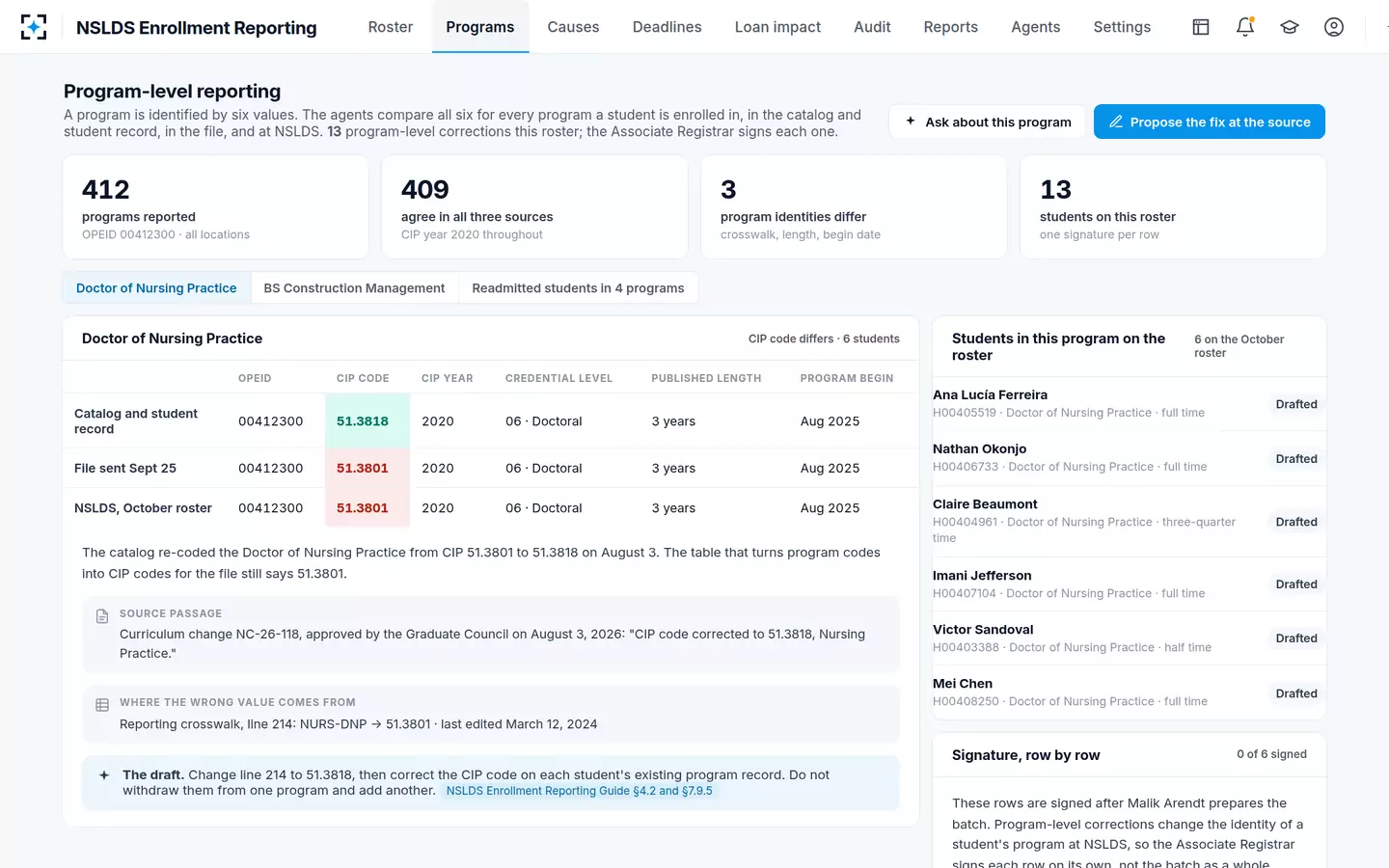Open the Deadlines tab
The image size is (1389, 868).
(x=667, y=27)
